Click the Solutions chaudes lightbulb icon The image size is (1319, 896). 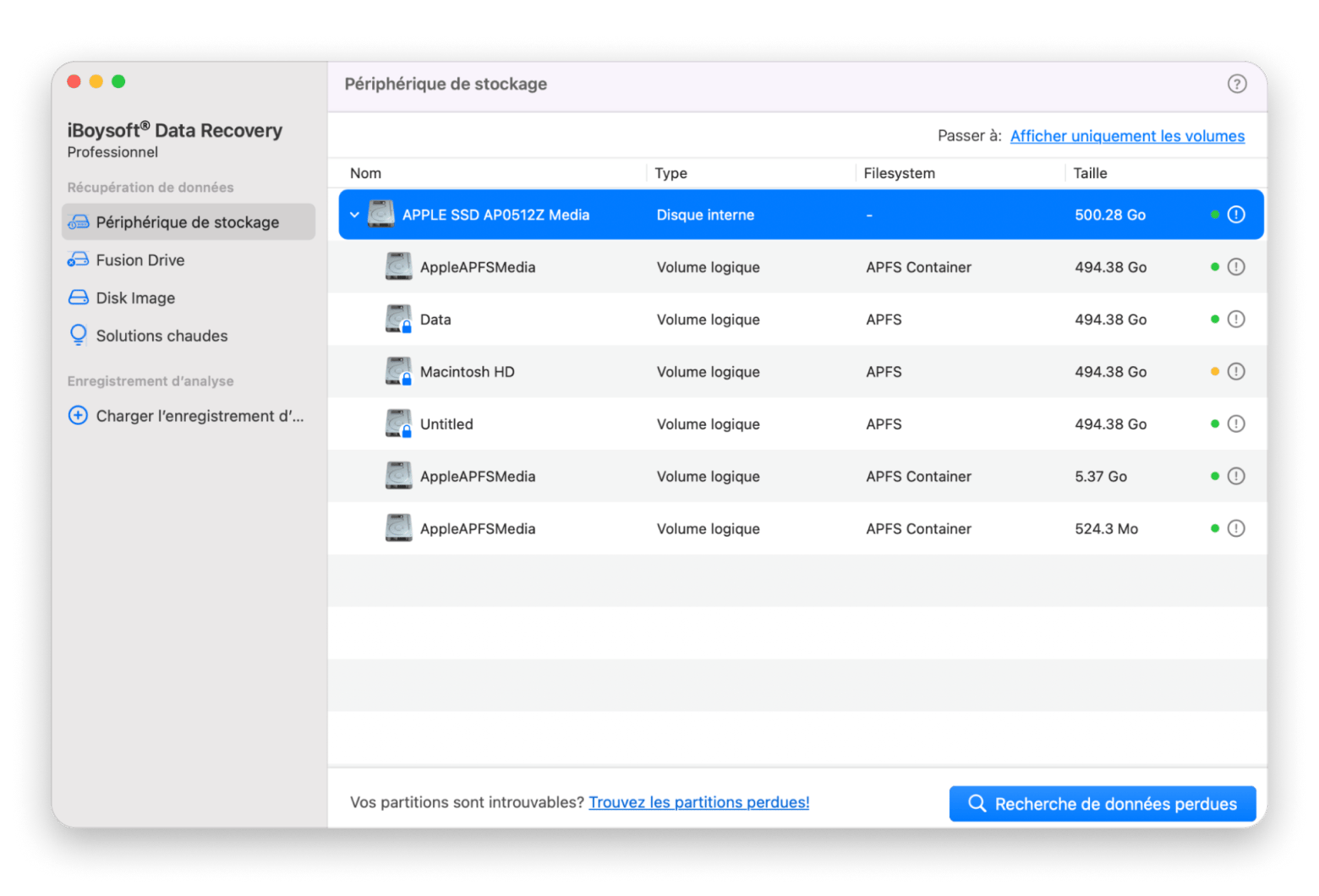[x=78, y=336]
